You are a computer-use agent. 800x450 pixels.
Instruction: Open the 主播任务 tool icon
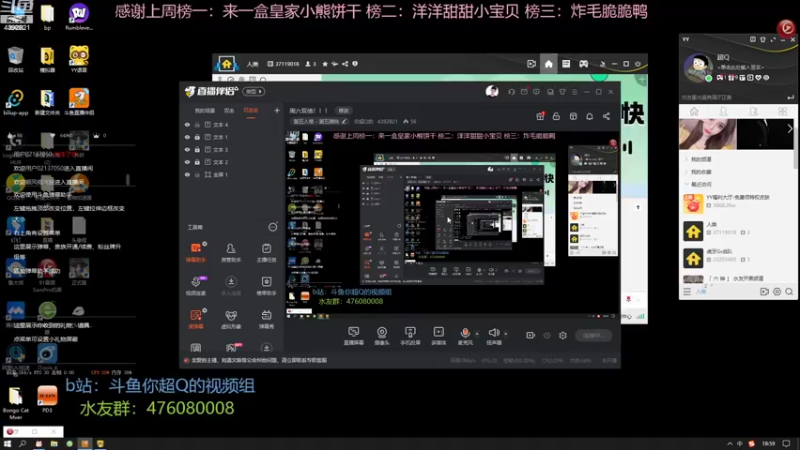[x=266, y=252]
